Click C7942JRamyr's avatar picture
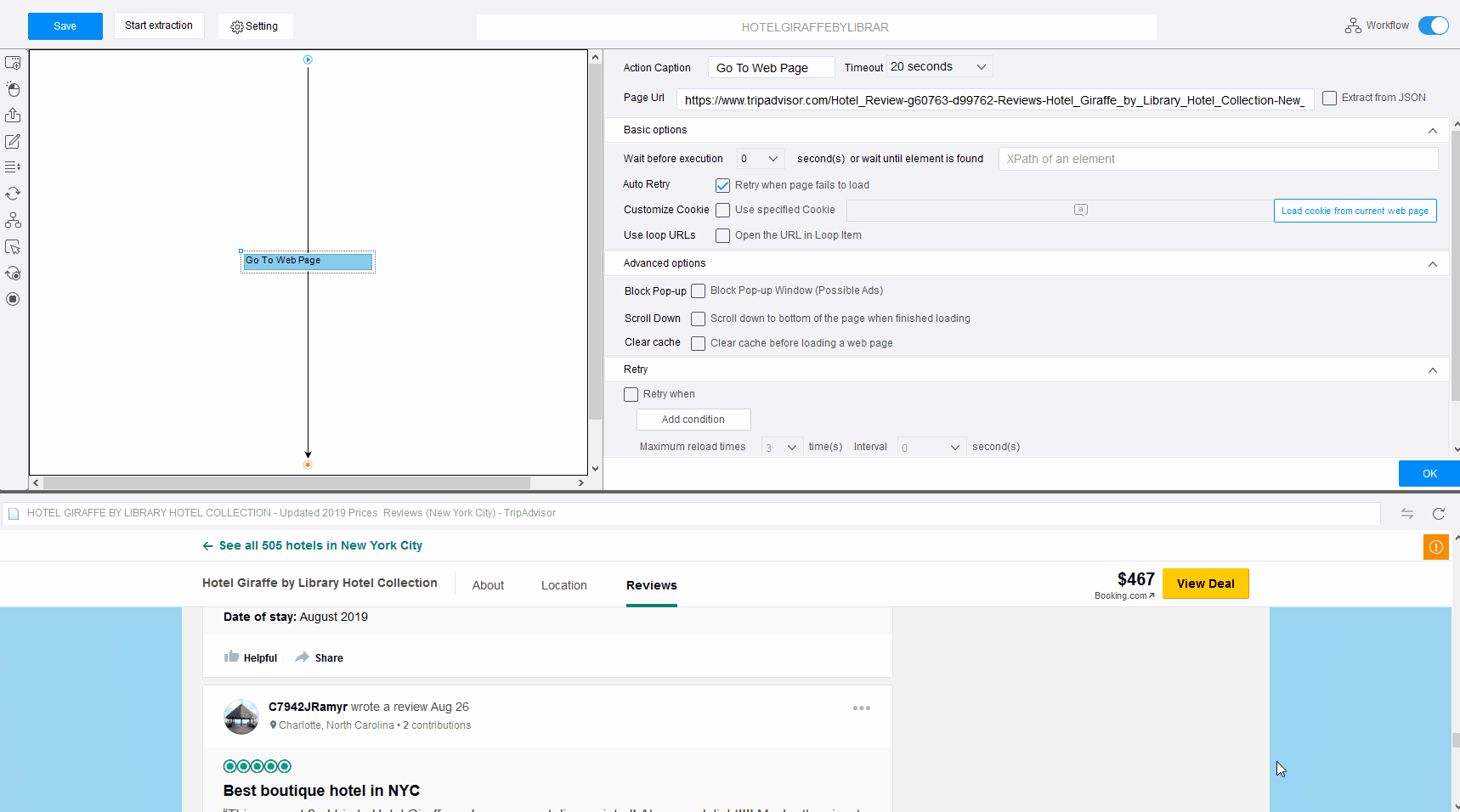Screen dimensions: 1460x812 (x=241, y=717)
